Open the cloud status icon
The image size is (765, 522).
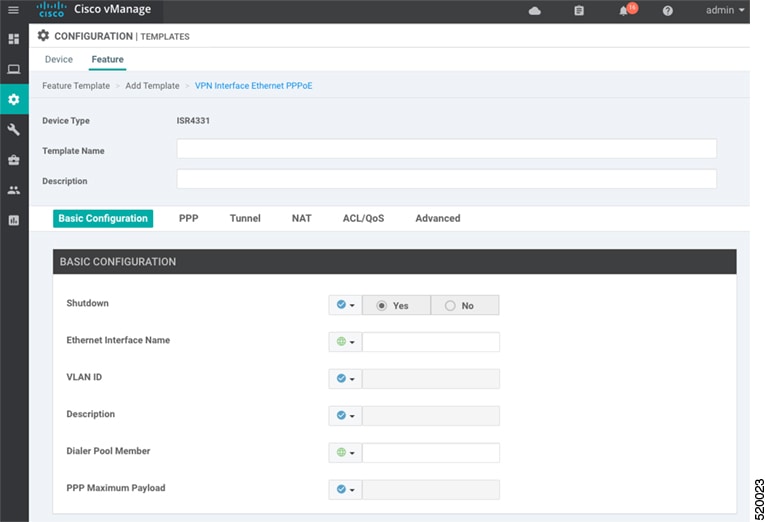[535, 11]
